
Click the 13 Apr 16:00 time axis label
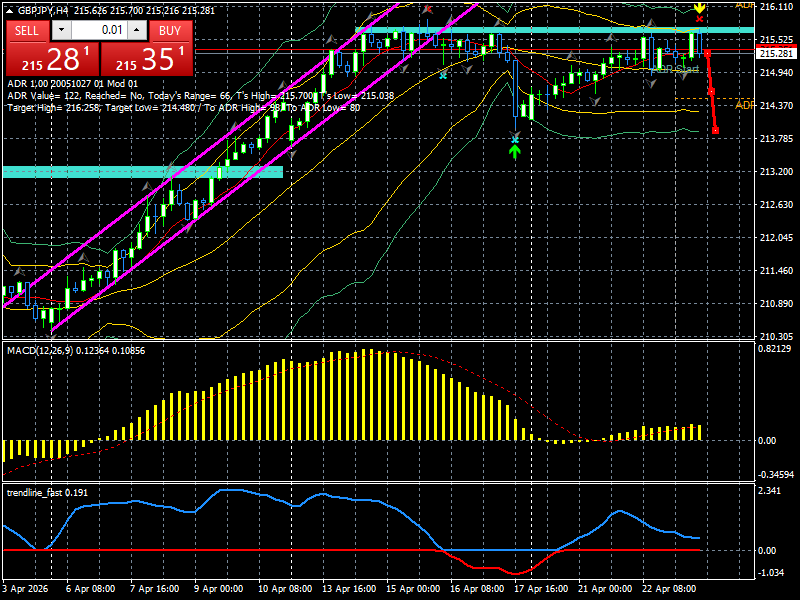pos(349,589)
